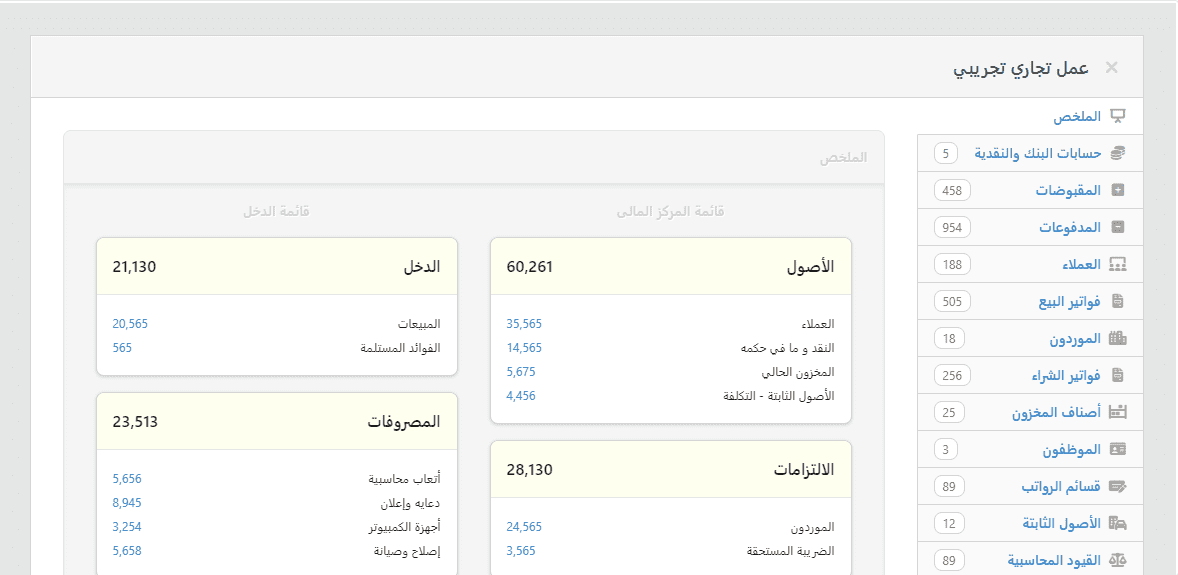Click the journal entries scale icon
The image size is (1178, 575).
click(x=1118, y=560)
